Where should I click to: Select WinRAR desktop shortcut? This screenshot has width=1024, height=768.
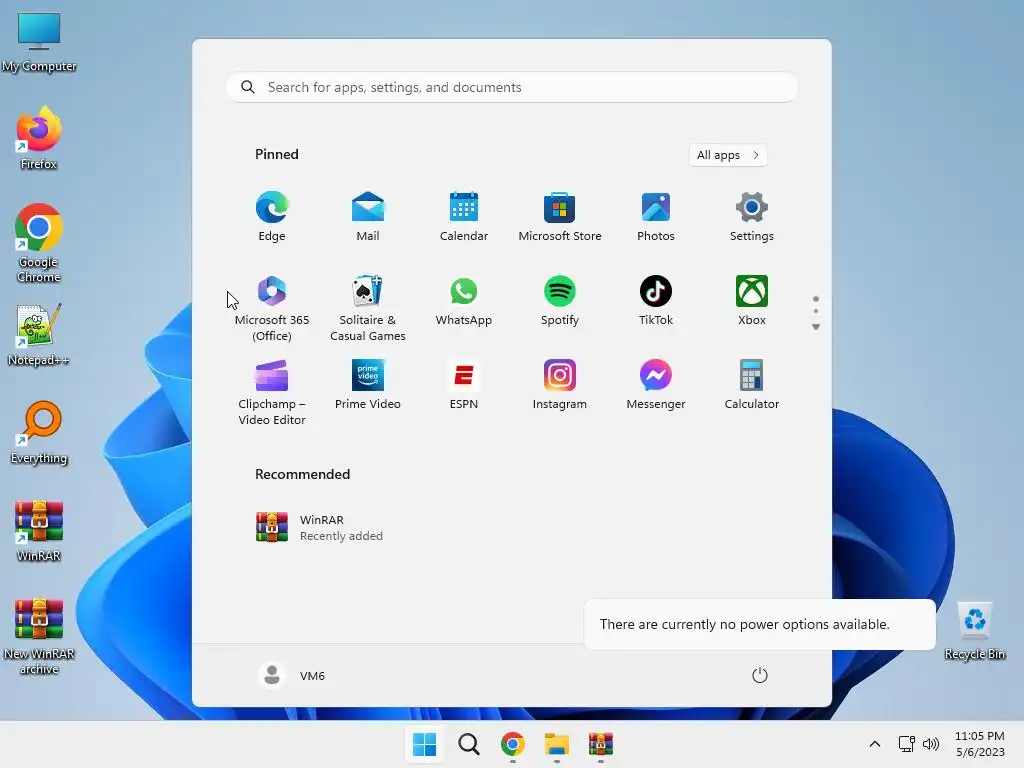coord(39,530)
